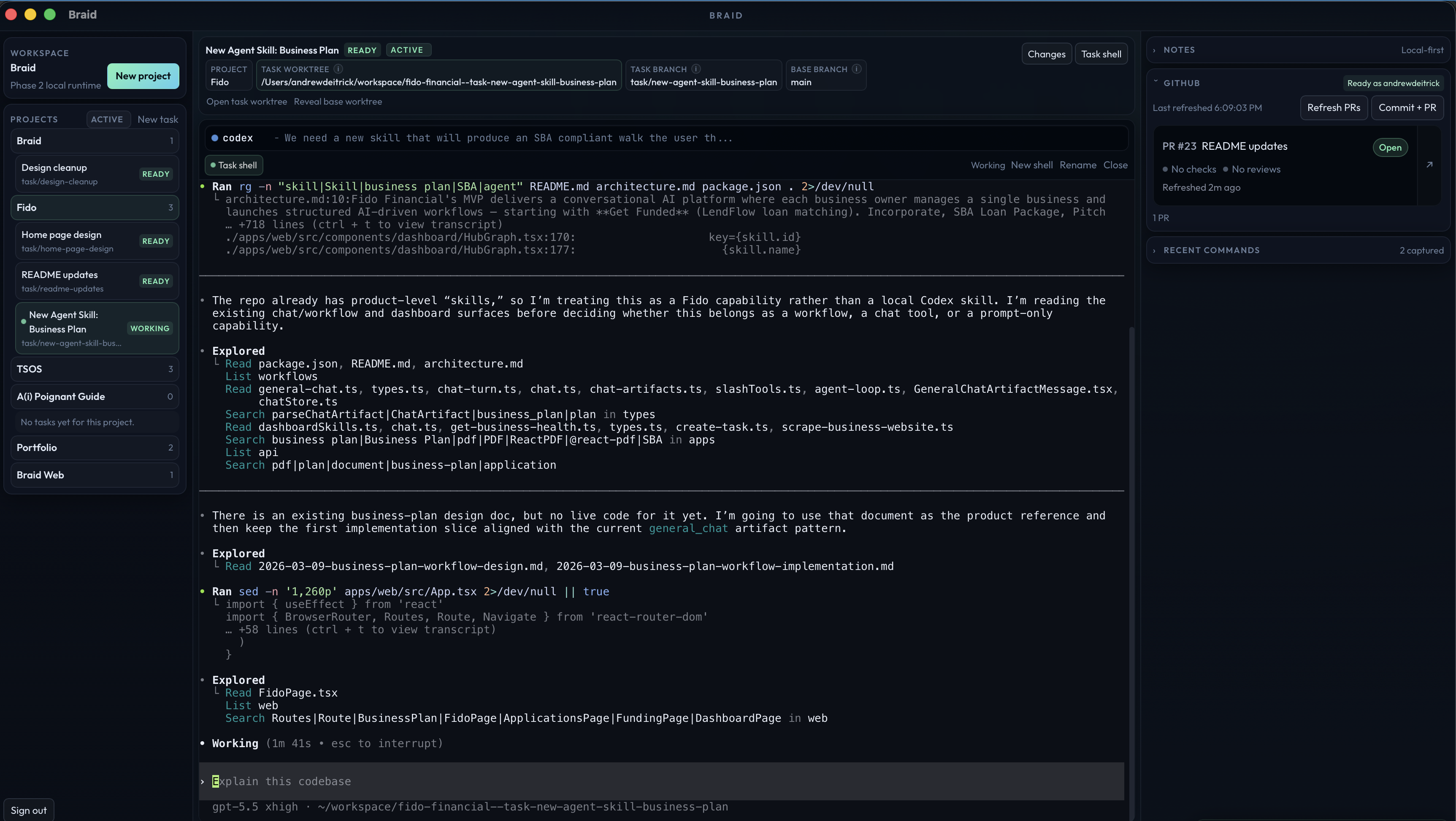The width and height of the screenshot is (1456, 821).
Task: Select New Agent Skill: Business Plan task
Action: tap(97, 328)
